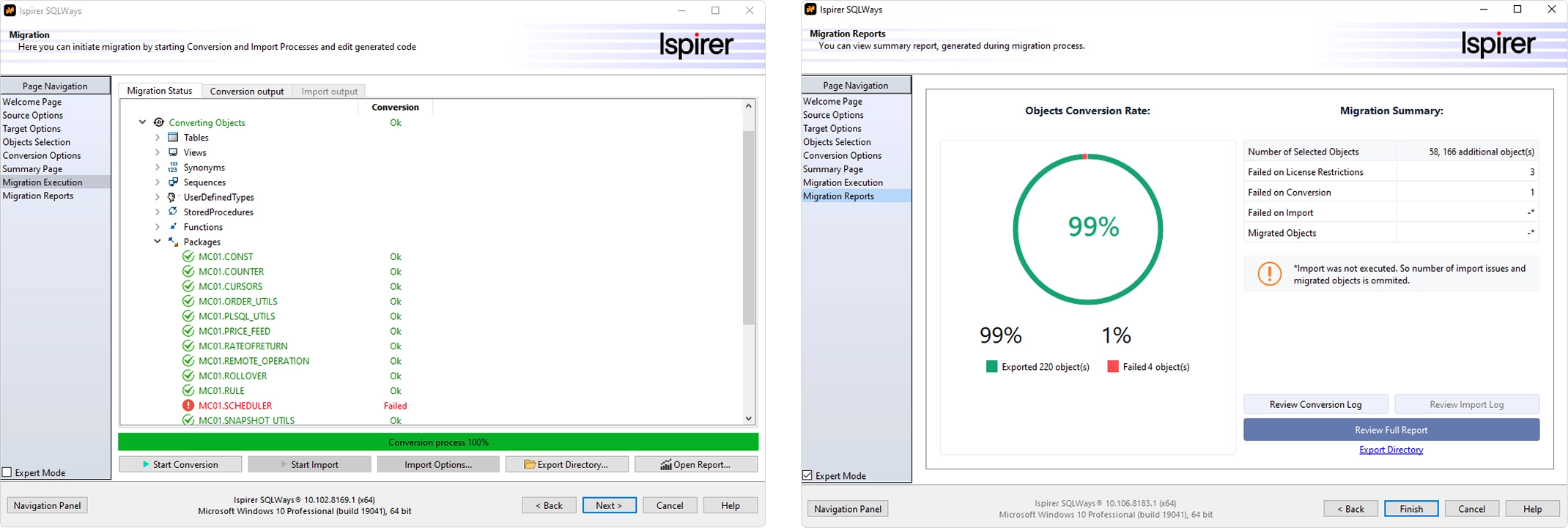The height and width of the screenshot is (528, 1568).
Task: Click Finish in Migration Reports window
Action: coord(1410,509)
